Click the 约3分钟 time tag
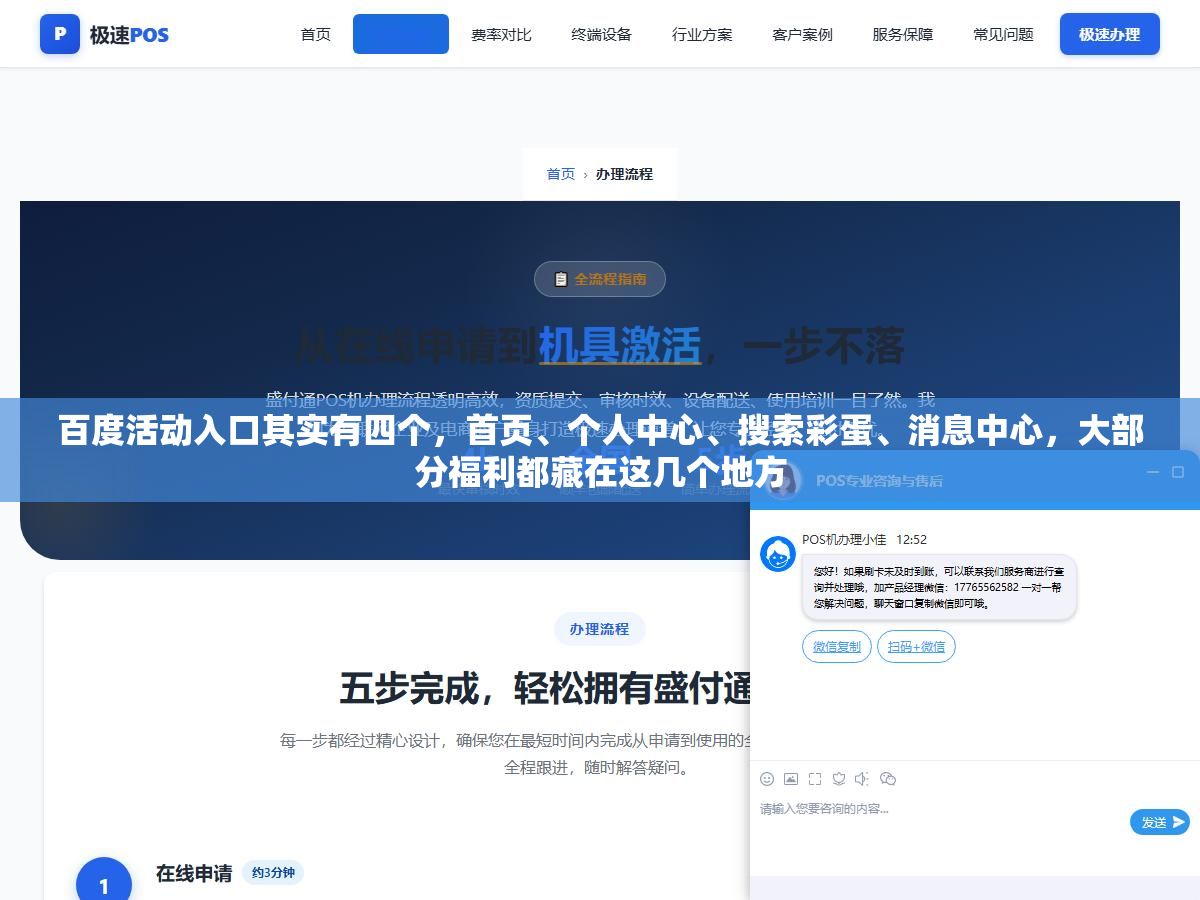Viewport: 1200px width, 900px height. click(273, 873)
